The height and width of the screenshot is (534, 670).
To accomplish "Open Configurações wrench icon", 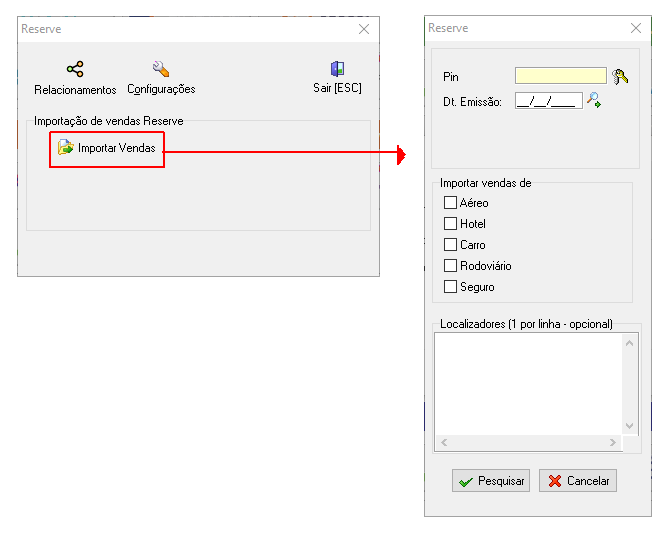I will pos(161,68).
